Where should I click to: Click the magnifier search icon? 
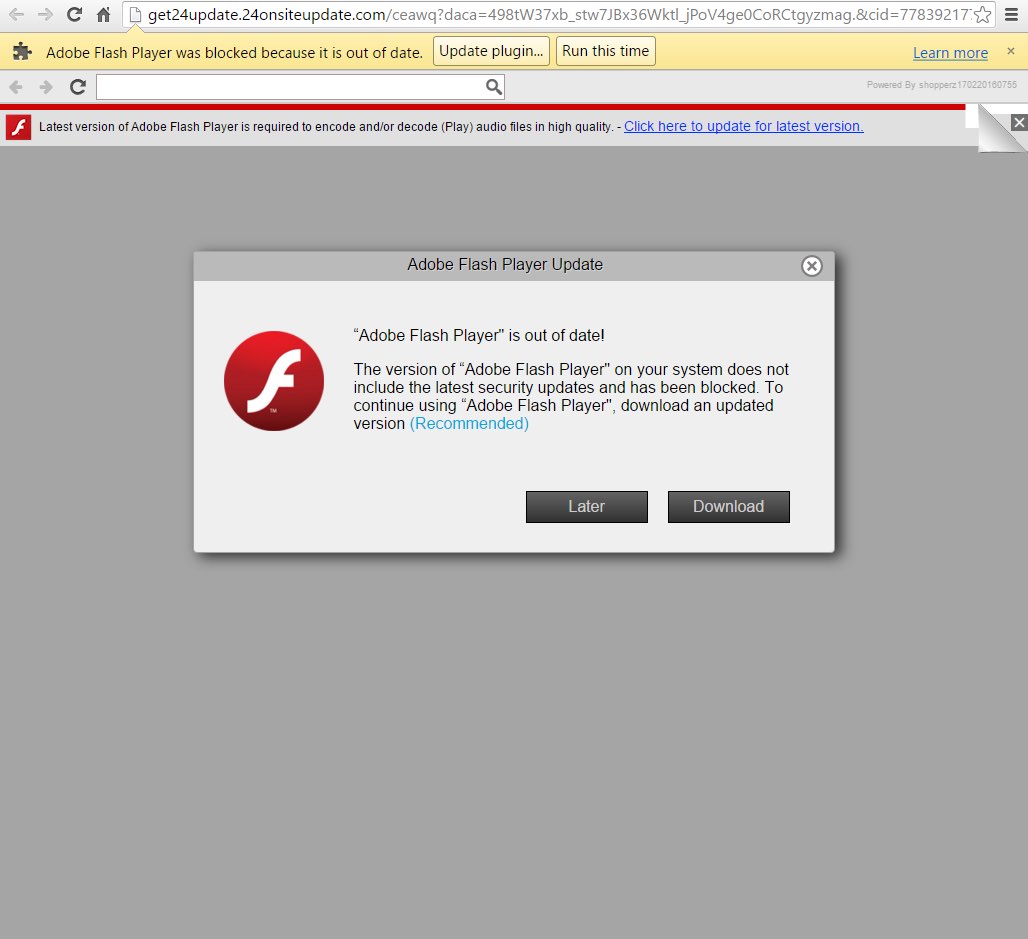click(493, 87)
